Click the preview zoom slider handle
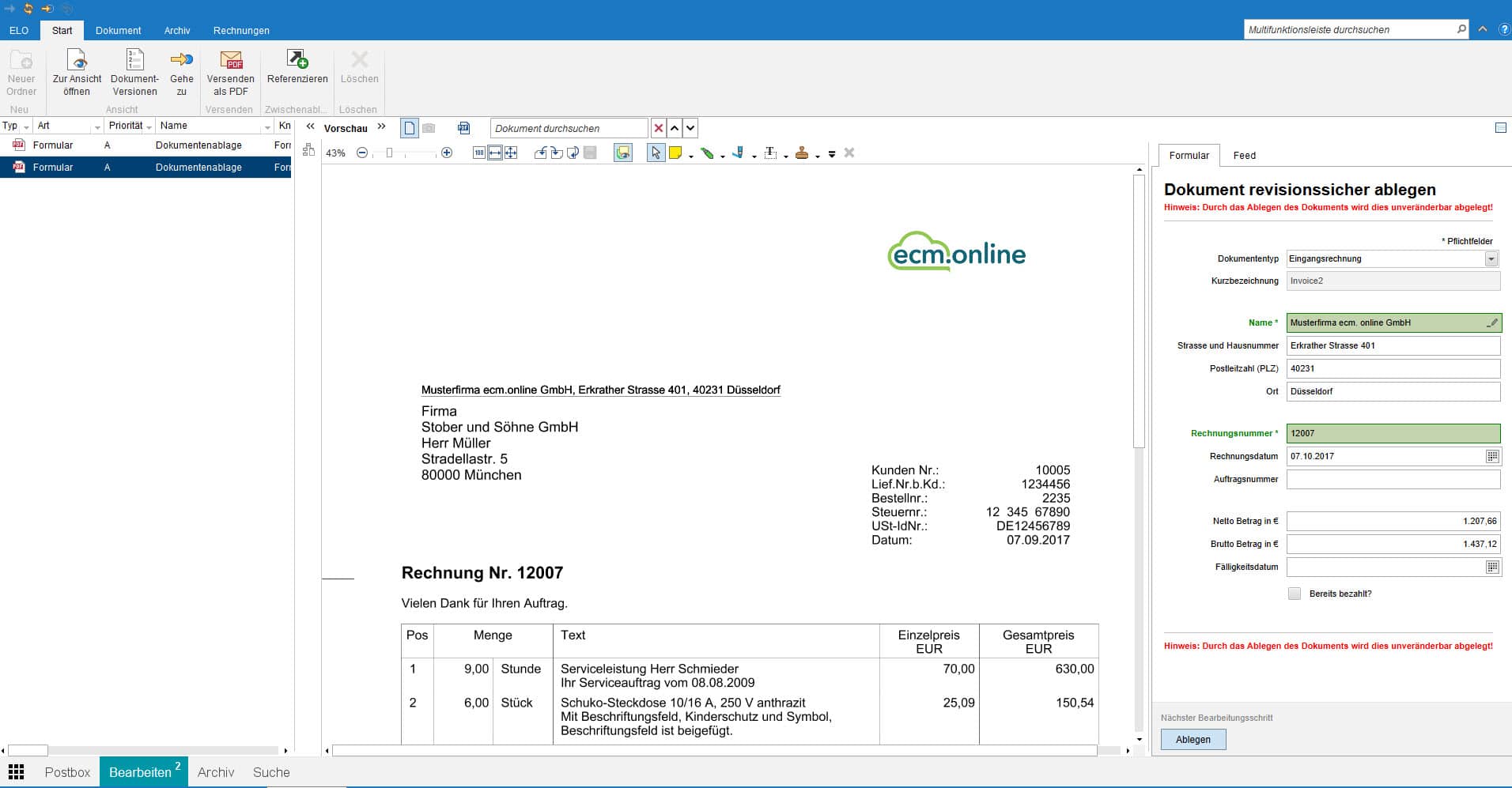 pos(389,153)
